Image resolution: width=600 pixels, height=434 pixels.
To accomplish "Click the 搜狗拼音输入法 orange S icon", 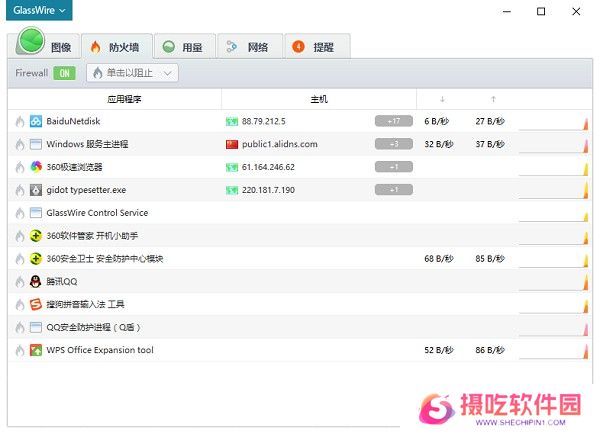I will 36,304.
